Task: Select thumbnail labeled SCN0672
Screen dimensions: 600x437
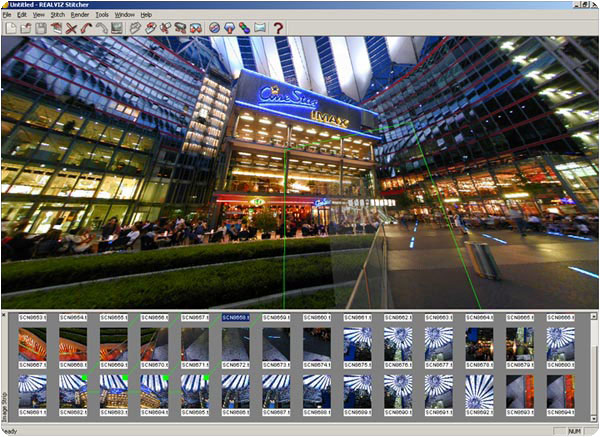Action: tap(235, 344)
